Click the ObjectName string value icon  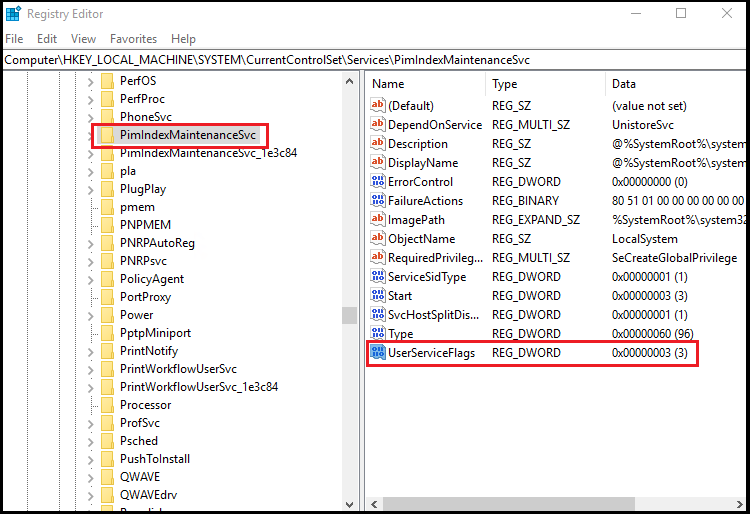[377, 239]
